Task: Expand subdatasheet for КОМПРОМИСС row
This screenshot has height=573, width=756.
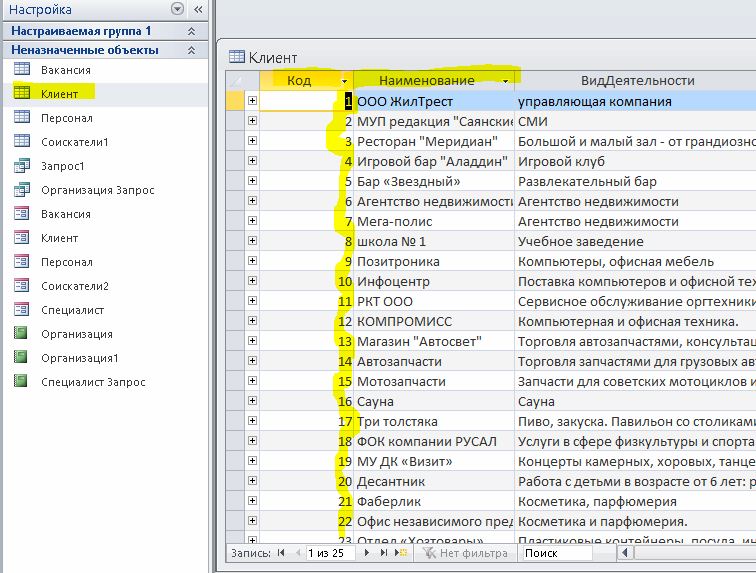Action: 252,320
